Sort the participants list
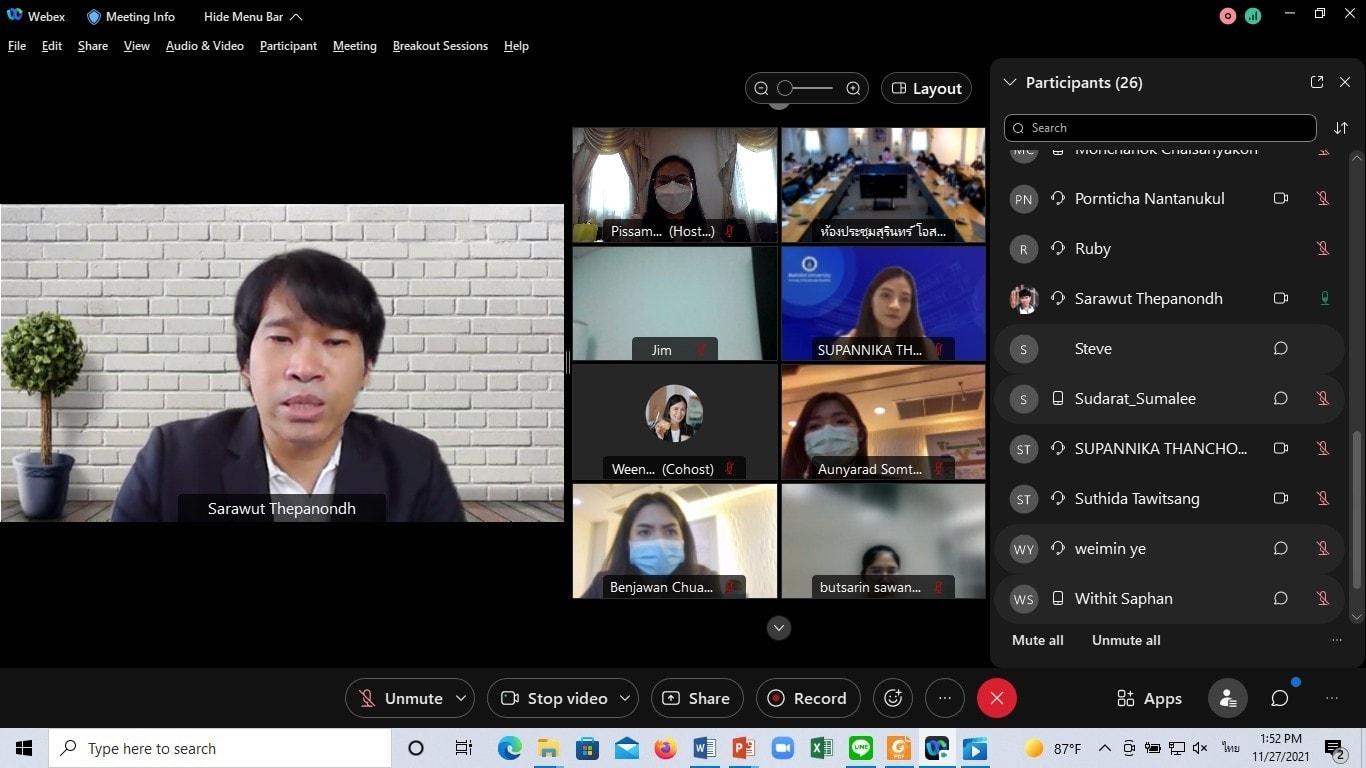 1340,128
